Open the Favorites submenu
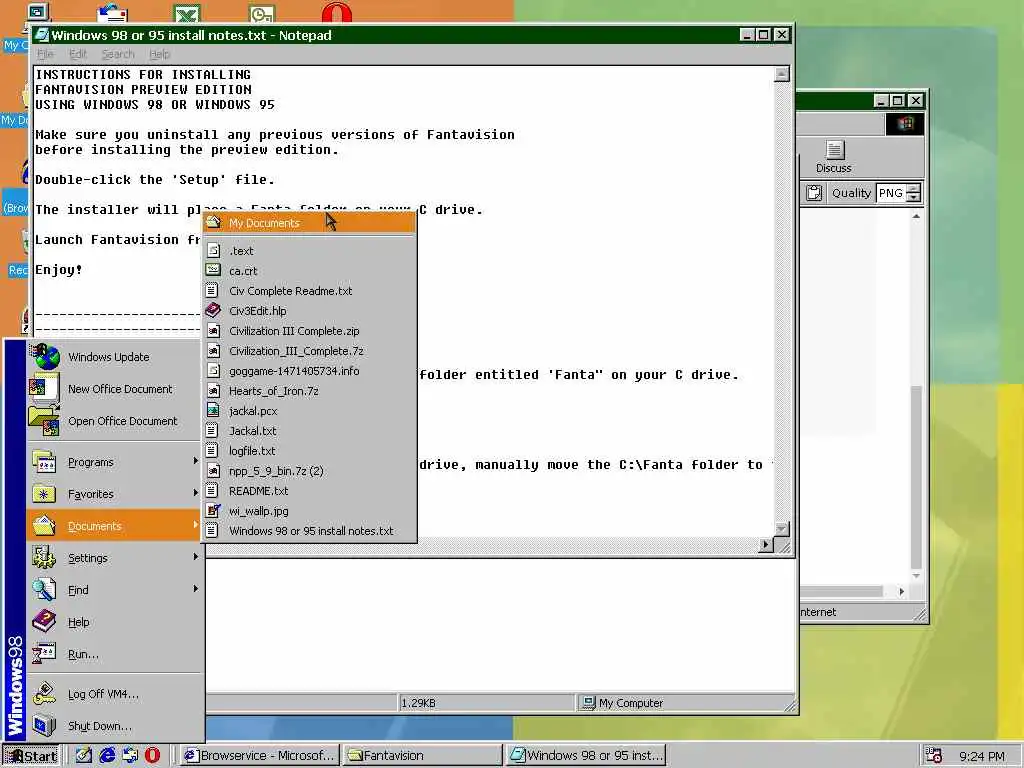Image resolution: width=1024 pixels, height=768 pixels. 114,494
